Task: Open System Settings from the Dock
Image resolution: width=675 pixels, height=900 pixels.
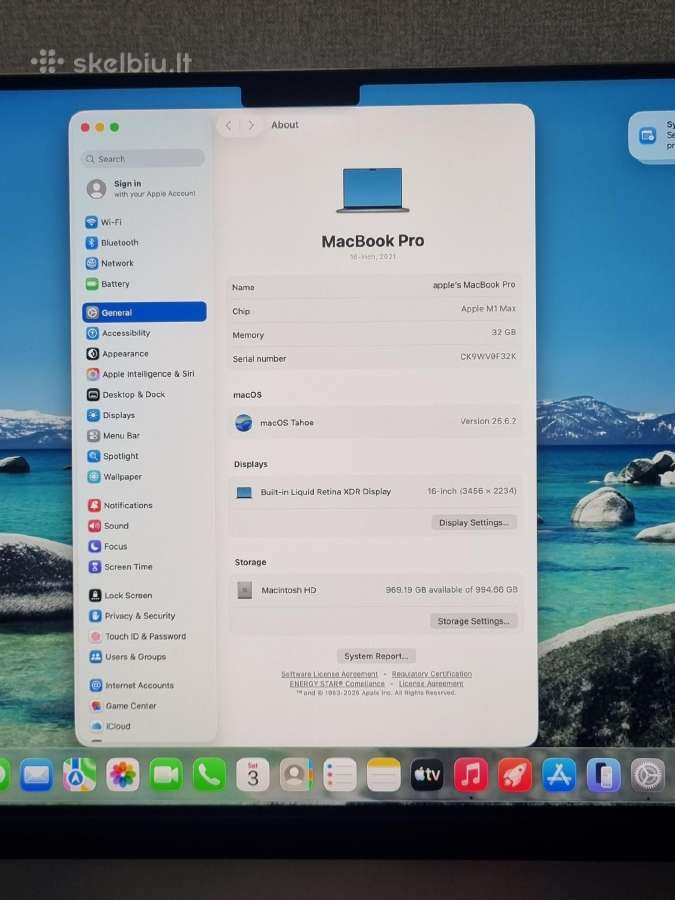Action: (647, 775)
